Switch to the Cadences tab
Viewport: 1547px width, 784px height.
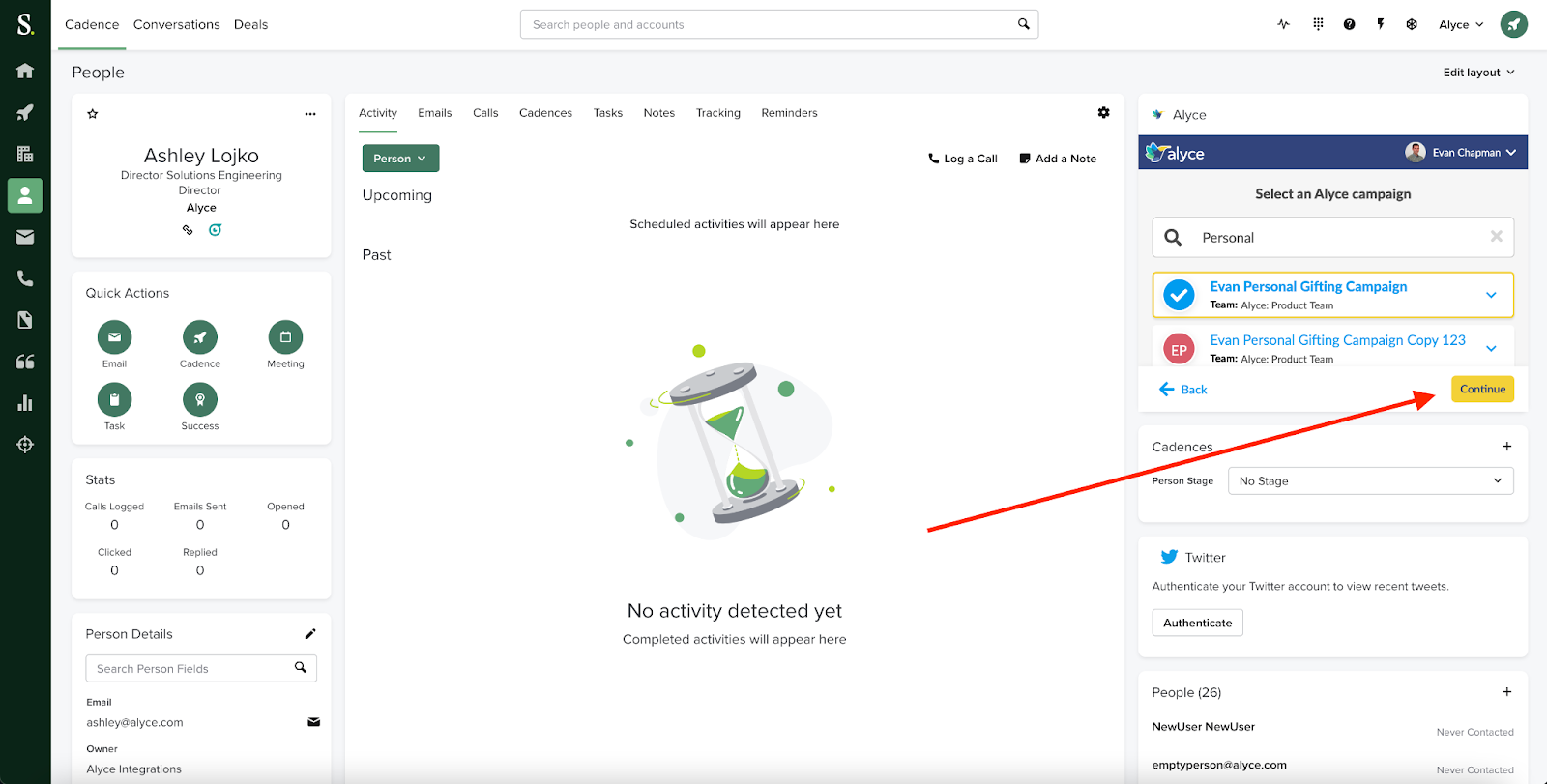coord(545,113)
